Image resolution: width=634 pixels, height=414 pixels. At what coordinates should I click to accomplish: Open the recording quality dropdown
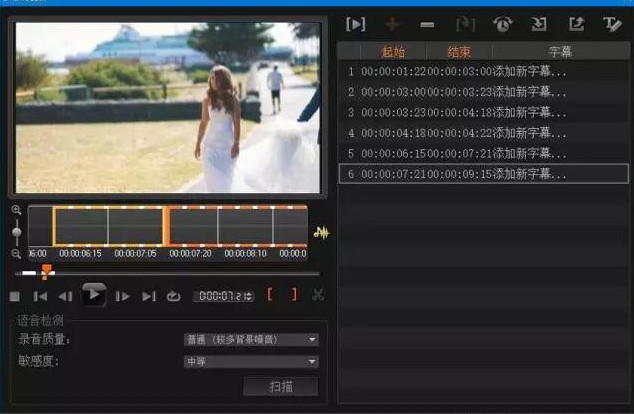[x=251, y=340]
